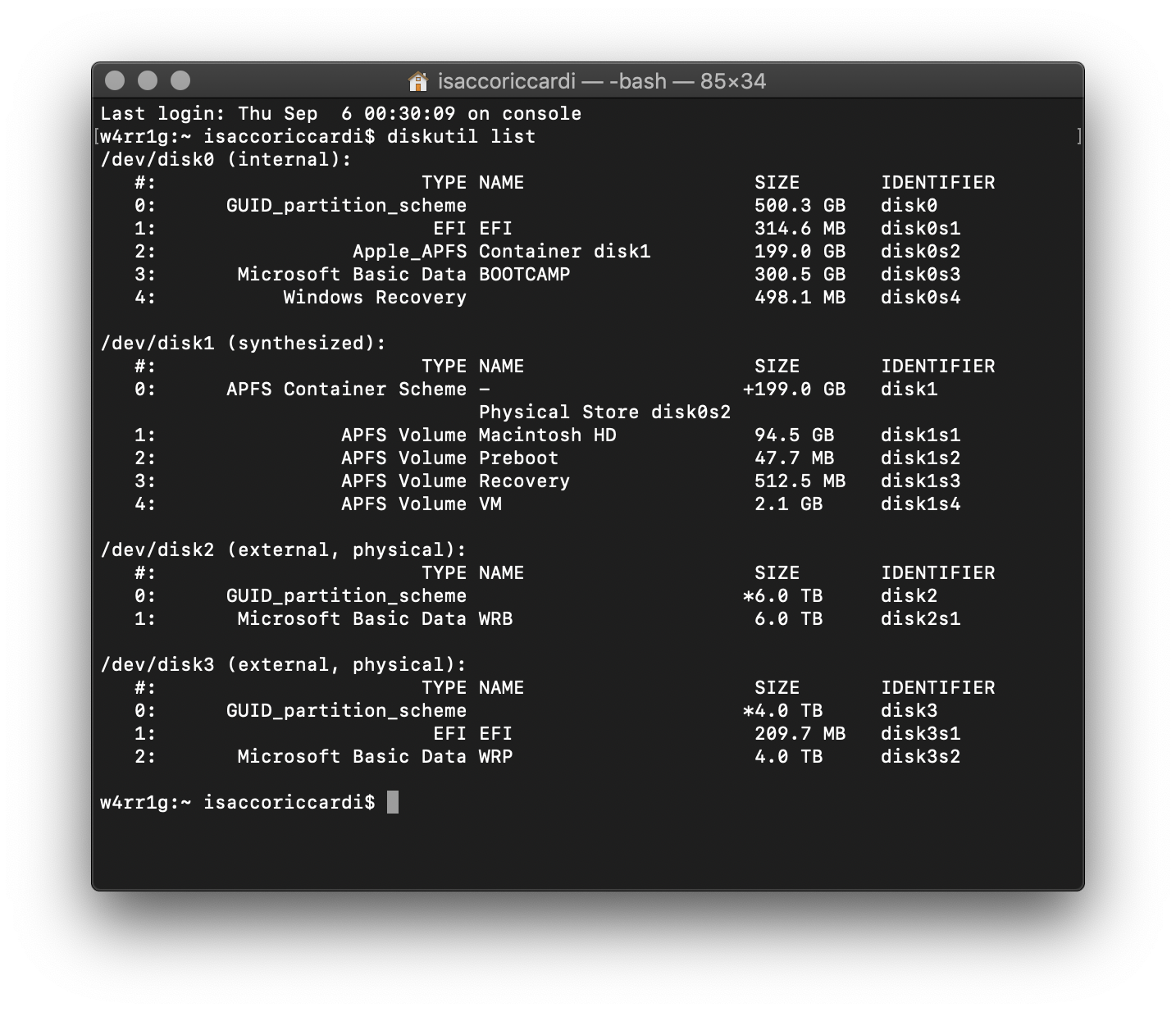
Task: Click the 'disk1s4' identifier
Action: 921,504
